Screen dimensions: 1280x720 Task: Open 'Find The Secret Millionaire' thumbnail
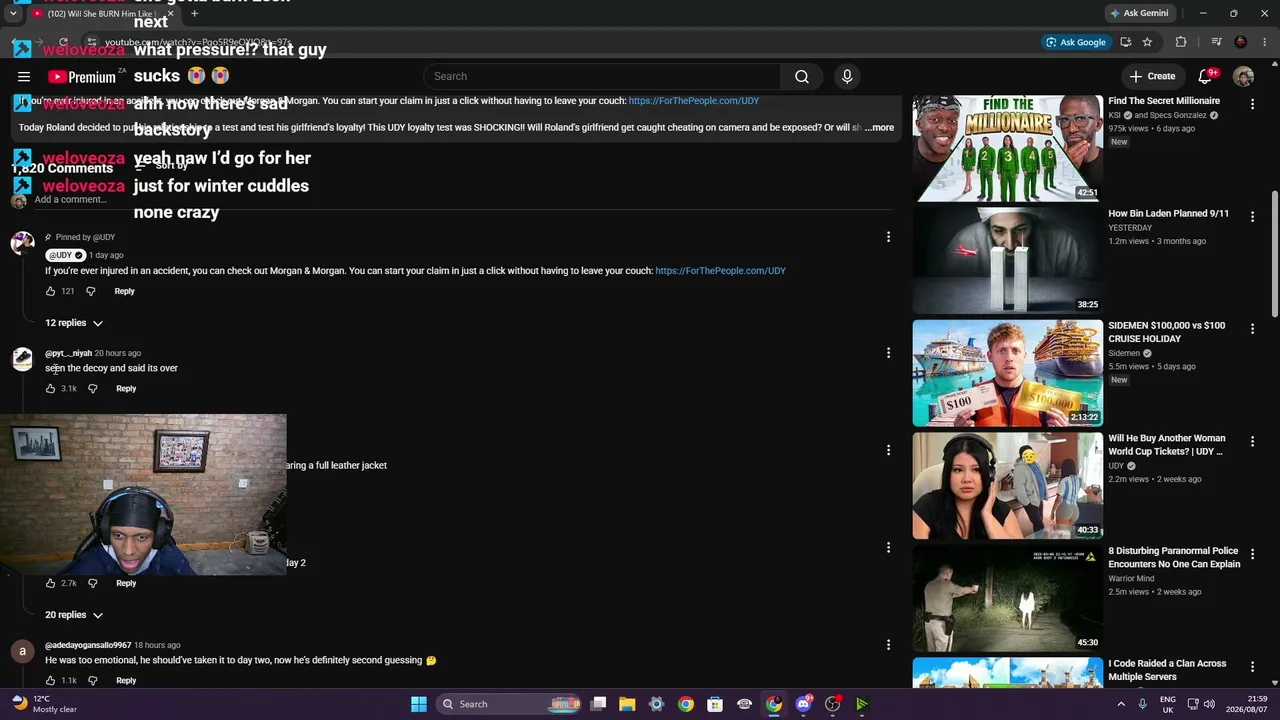click(1007, 148)
